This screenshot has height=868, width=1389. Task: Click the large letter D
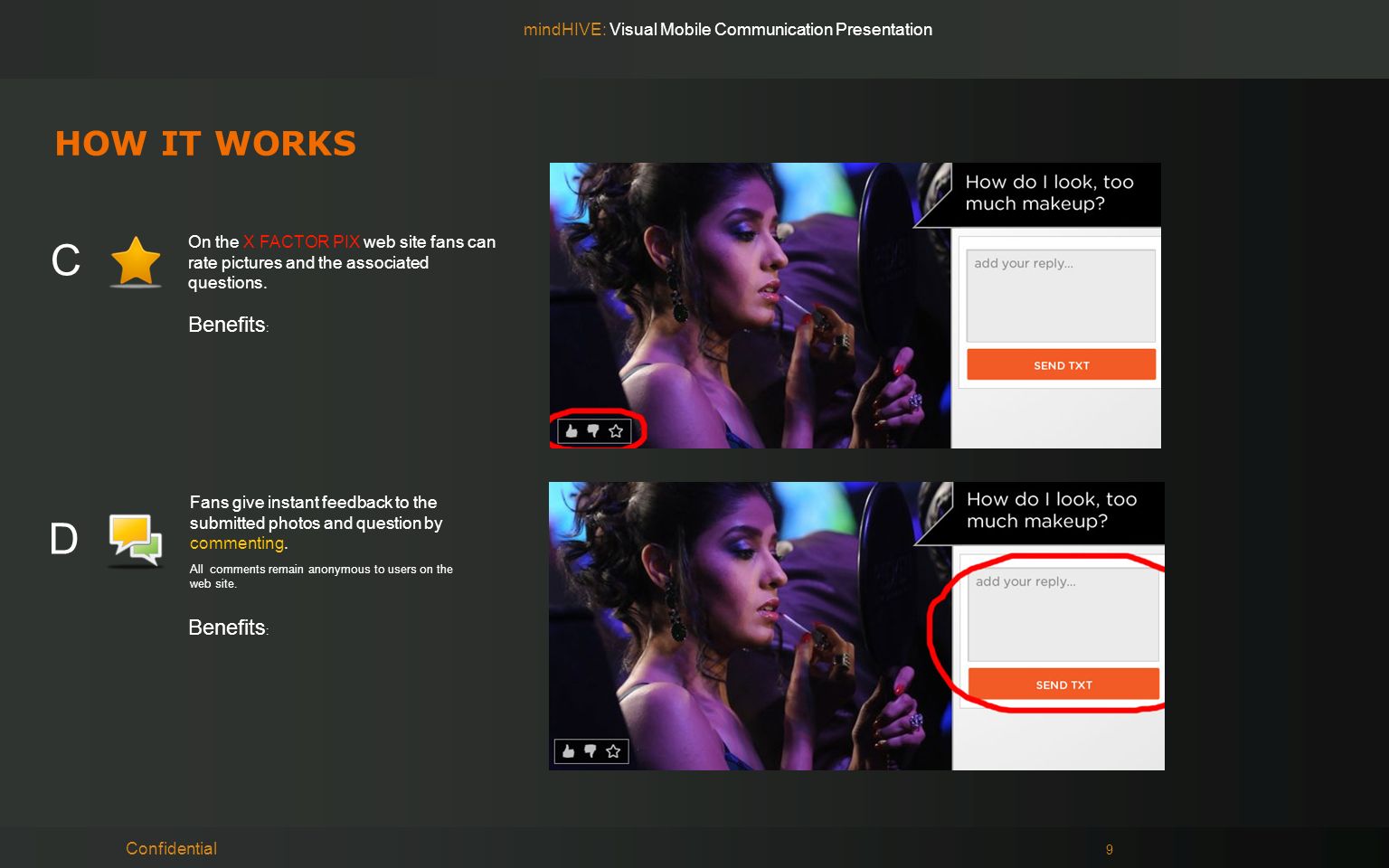(64, 539)
